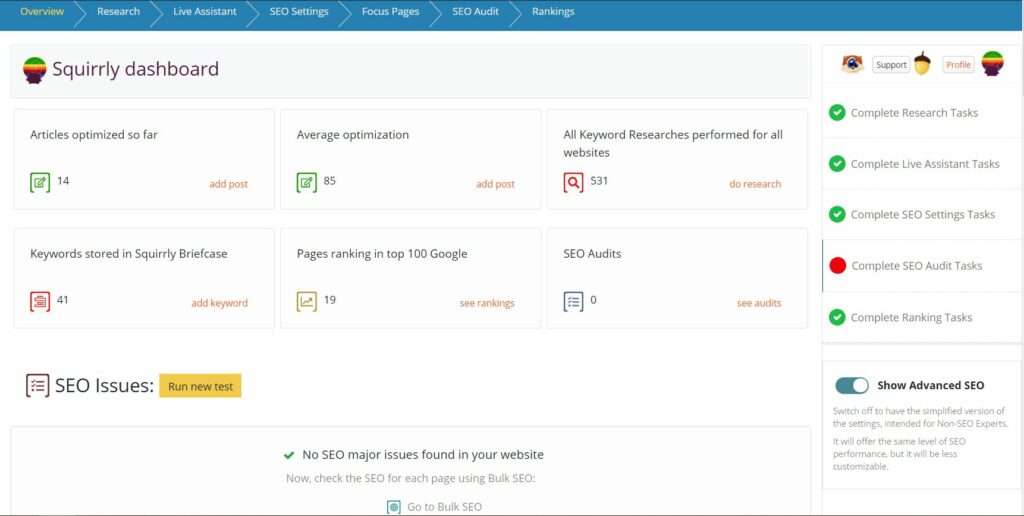This screenshot has width=1024, height=516.
Task: Click the value 19 under Pages ranking
Action: pyautogui.click(x=330, y=300)
